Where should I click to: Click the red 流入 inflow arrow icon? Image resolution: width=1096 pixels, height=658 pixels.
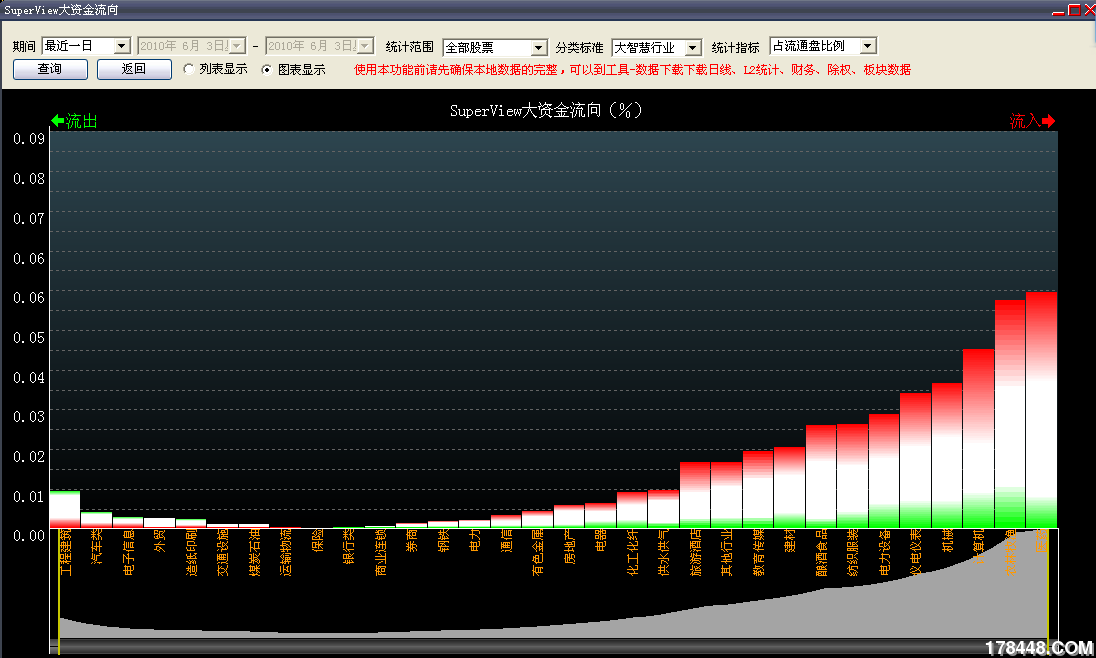(x=1049, y=121)
